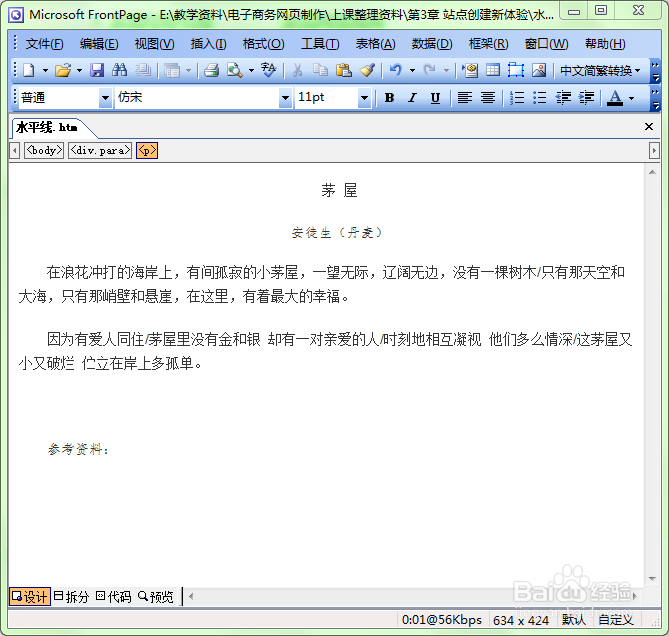
Task: Open the 帮助(H) menu
Action: pyautogui.click(x=605, y=44)
